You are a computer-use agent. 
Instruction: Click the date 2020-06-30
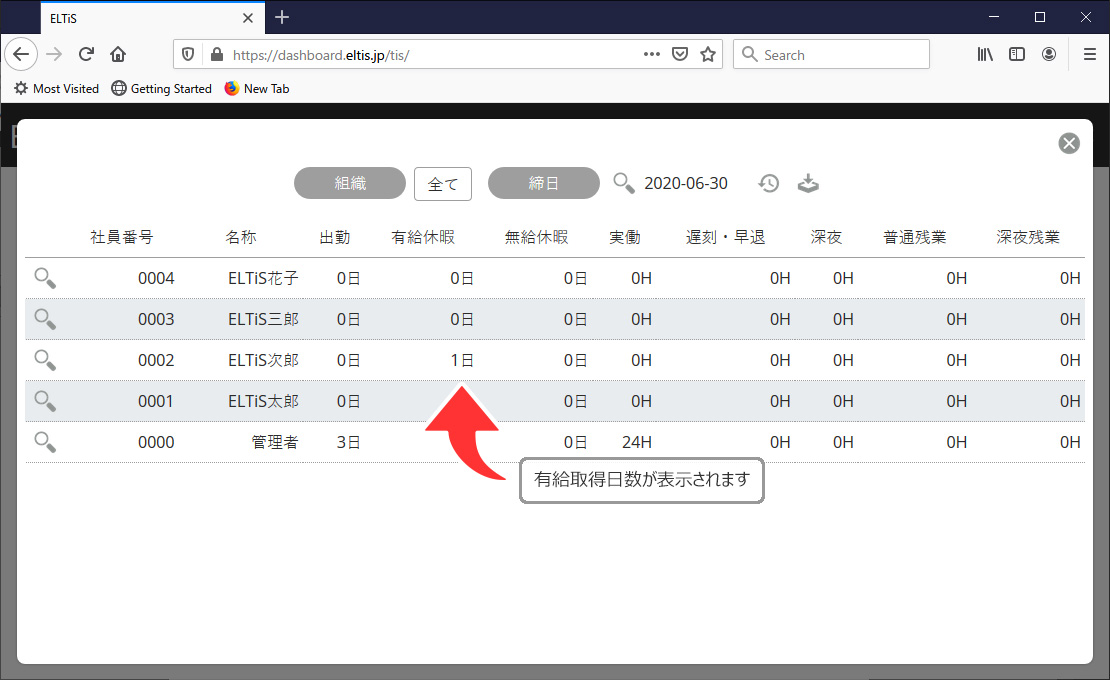click(686, 183)
